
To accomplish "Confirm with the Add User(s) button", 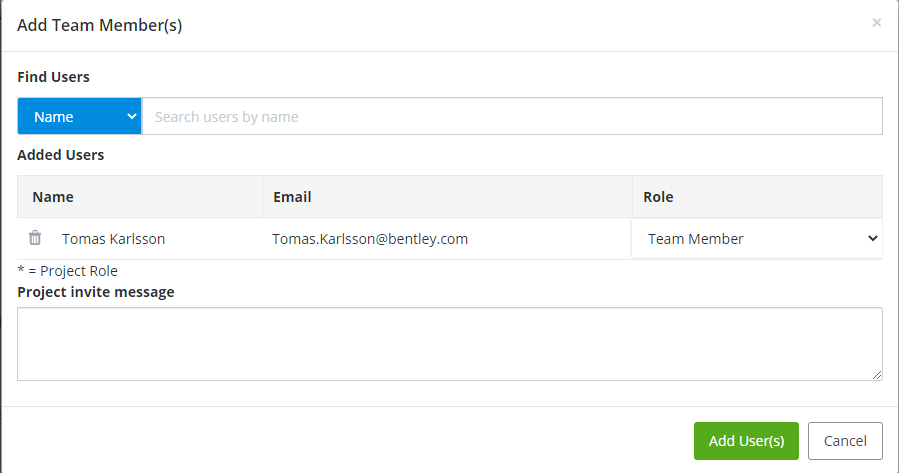I will [x=746, y=441].
